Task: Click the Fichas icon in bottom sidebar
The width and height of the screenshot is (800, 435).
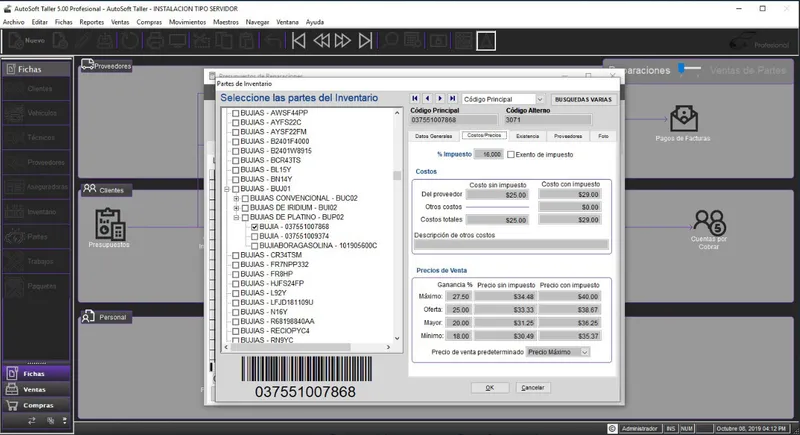Action: [12, 374]
